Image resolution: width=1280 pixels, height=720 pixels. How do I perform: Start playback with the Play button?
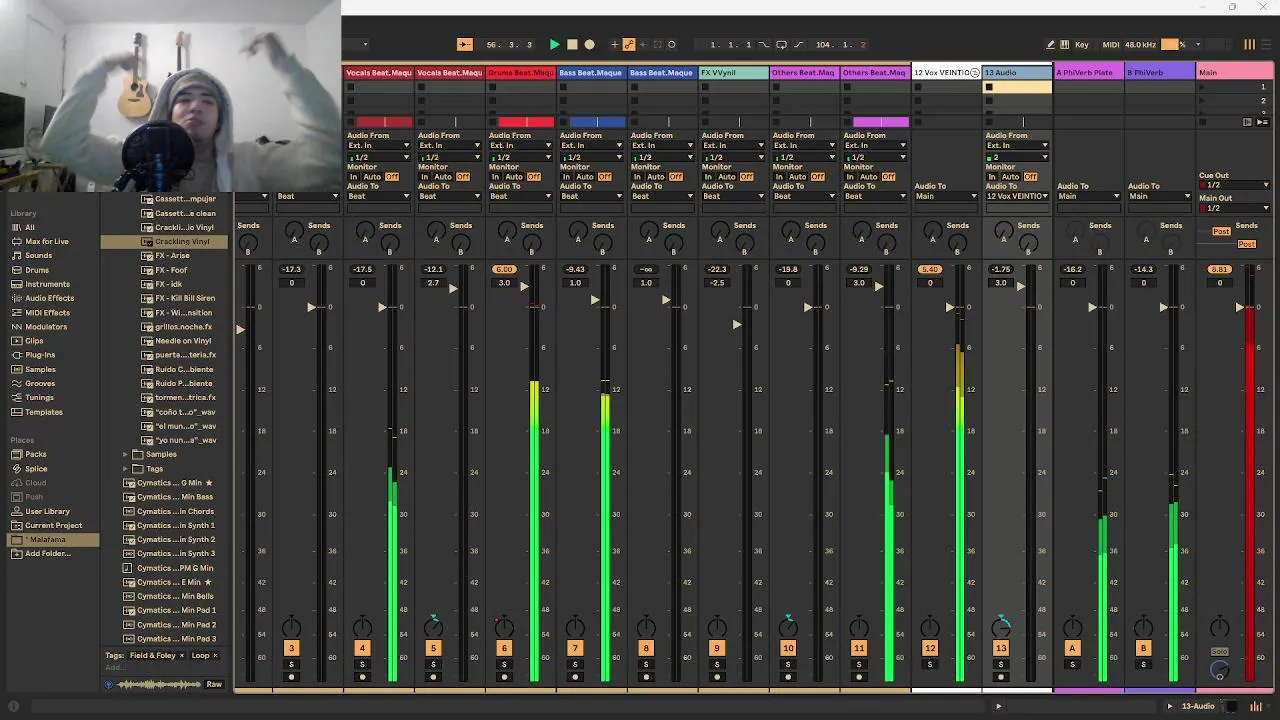554,44
